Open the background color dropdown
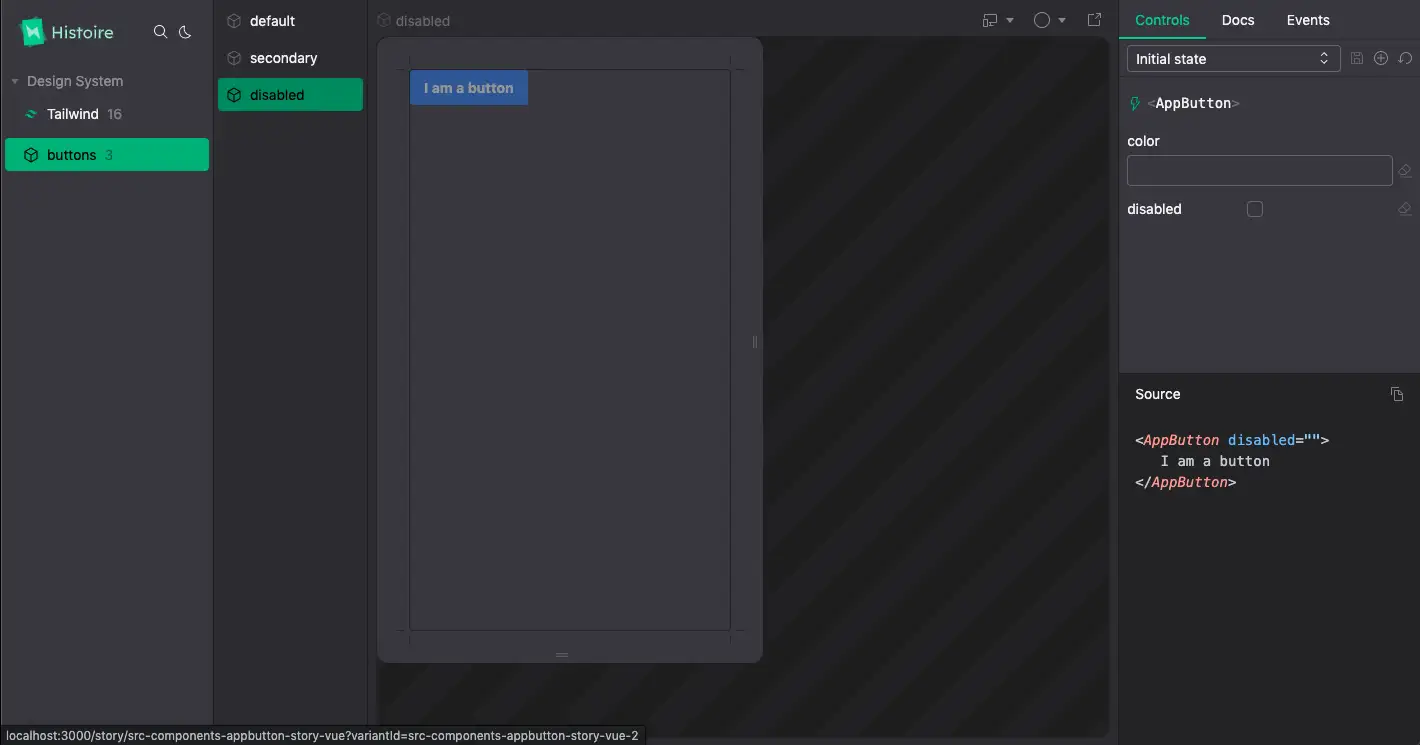1420x745 pixels. (x=1049, y=20)
